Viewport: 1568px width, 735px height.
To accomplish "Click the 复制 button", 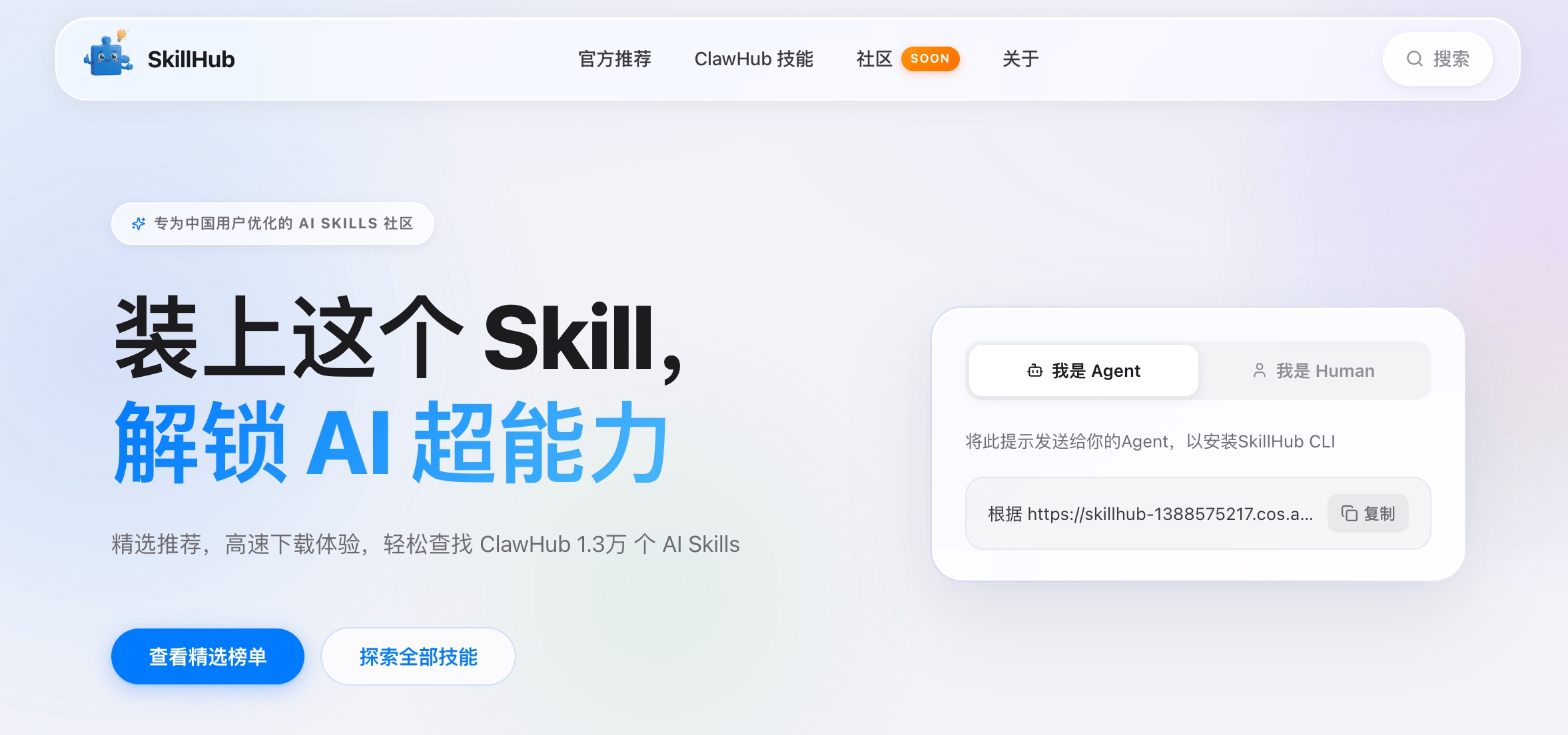I will (1368, 513).
